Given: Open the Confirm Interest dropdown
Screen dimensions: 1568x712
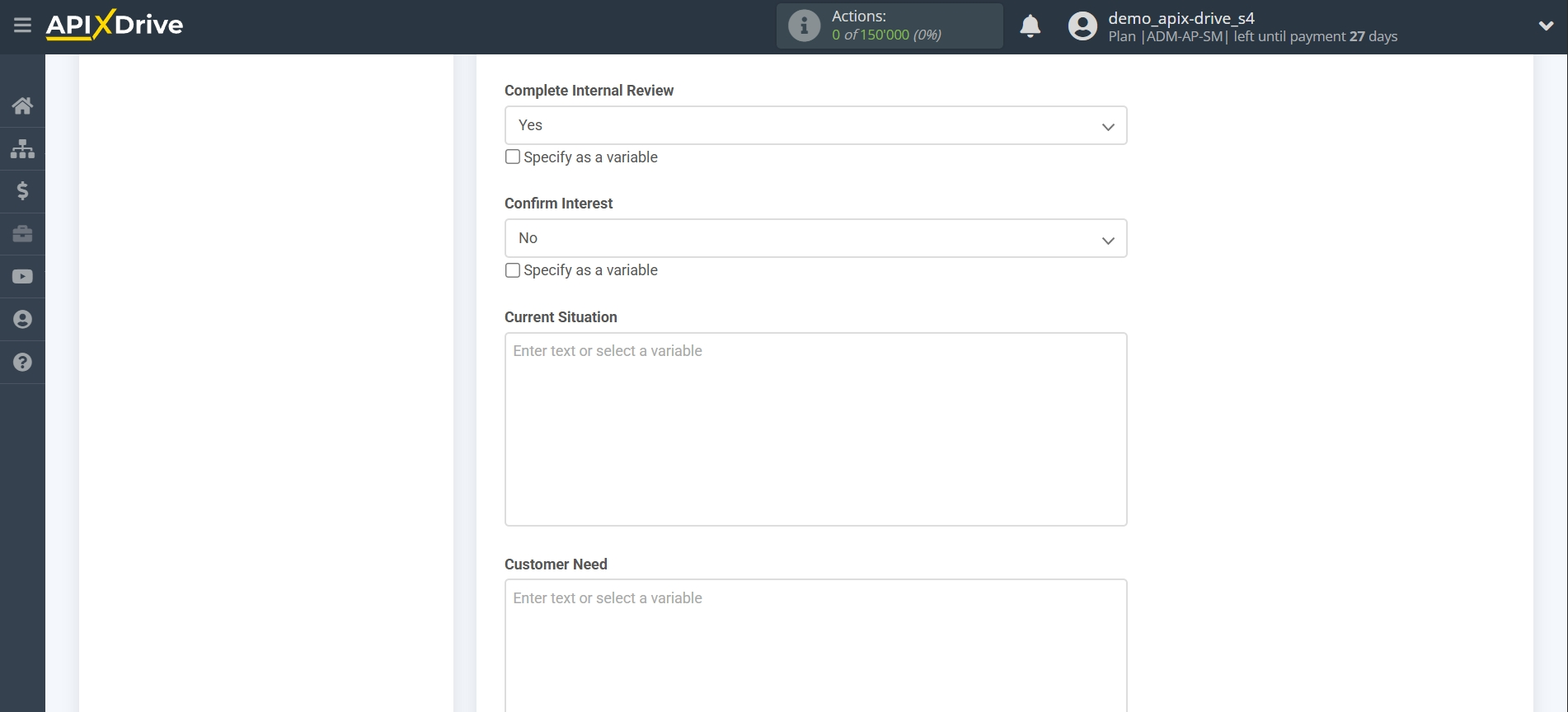Looking at the screenshot, I should (x=815, y=238).
